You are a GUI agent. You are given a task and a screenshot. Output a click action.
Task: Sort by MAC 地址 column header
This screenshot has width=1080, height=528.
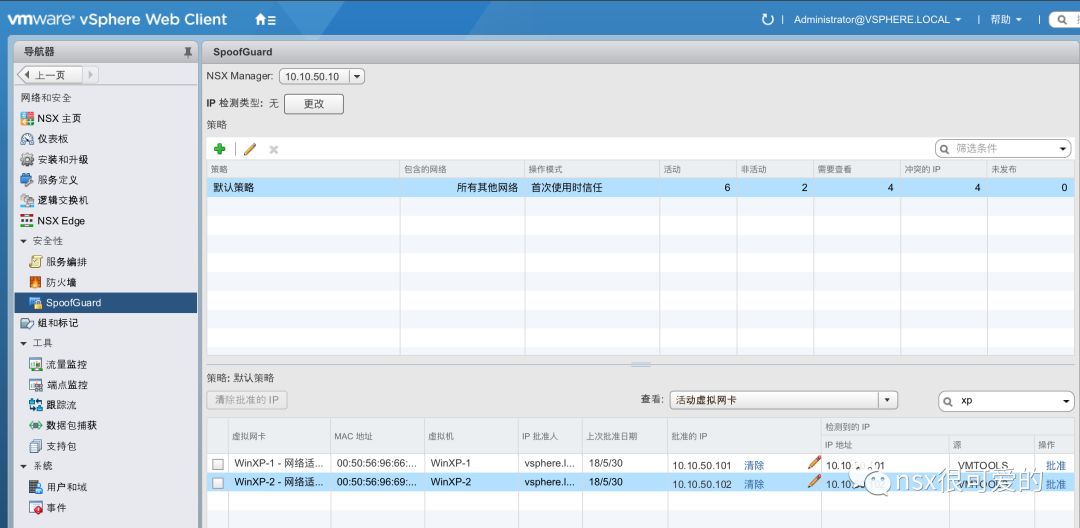click(x=377, y=436)
